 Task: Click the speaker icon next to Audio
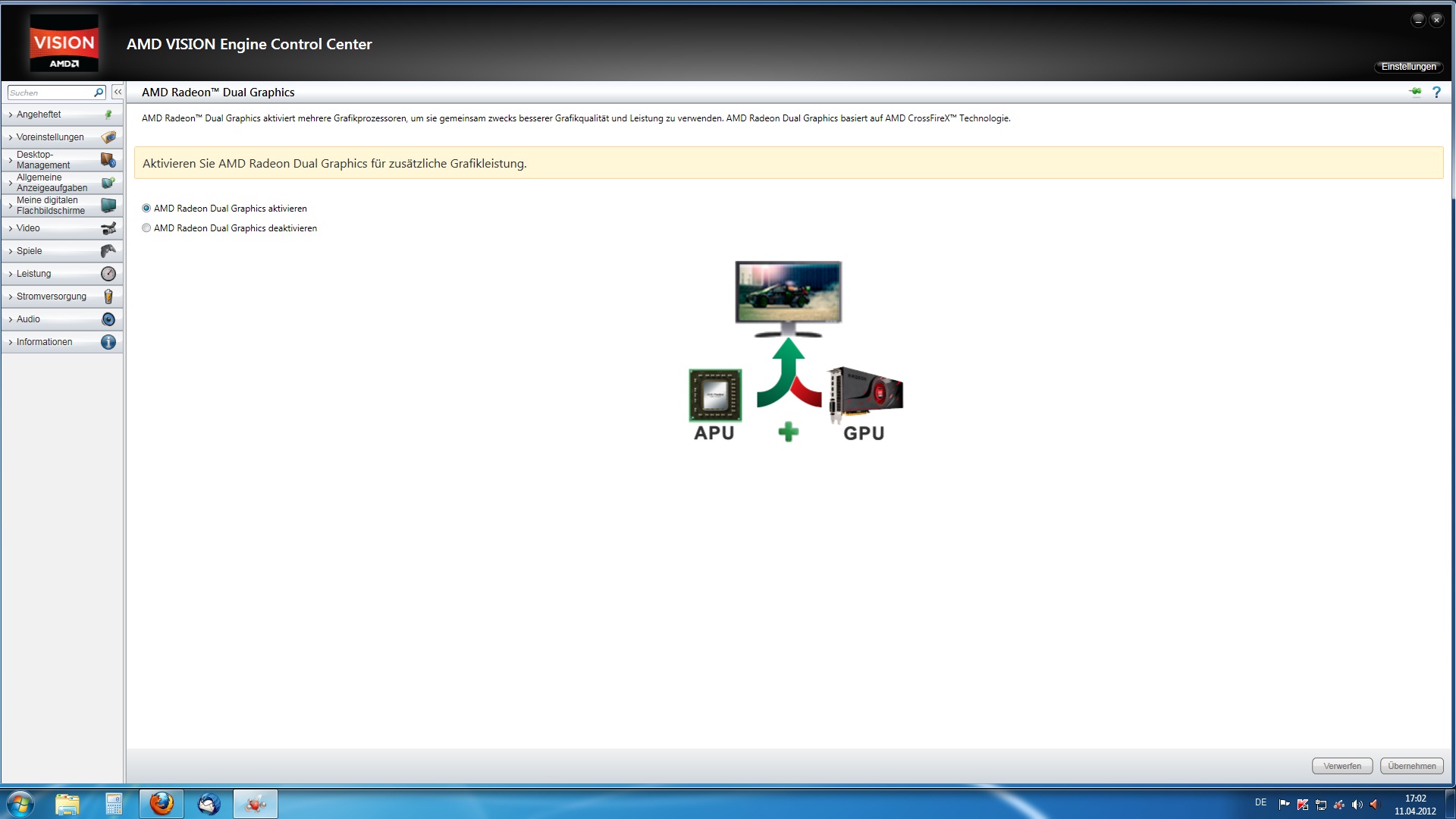tap(108, 319)
